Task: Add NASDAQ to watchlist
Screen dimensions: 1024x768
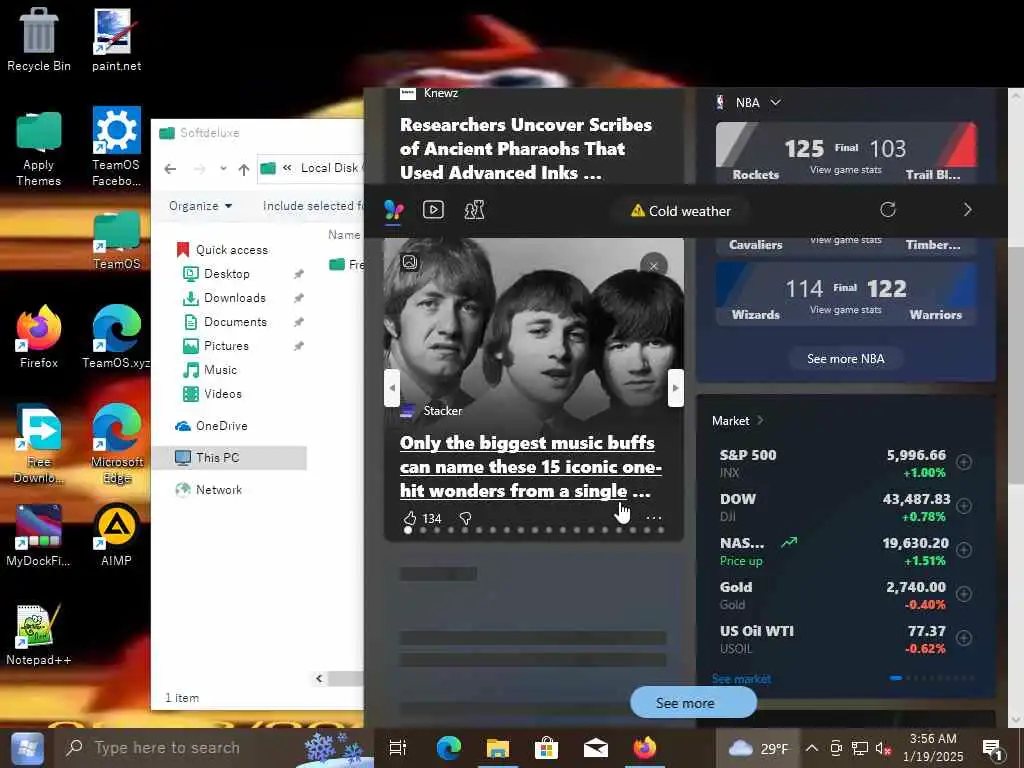Action: tap(964, 550)
